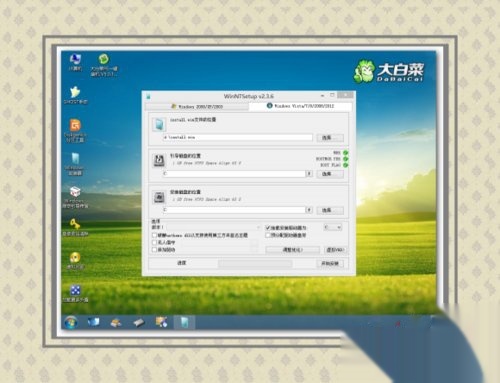Click the tweaks optimization button
The height and width of the screenshot is (383, 500).
click(x=293, y=250)
